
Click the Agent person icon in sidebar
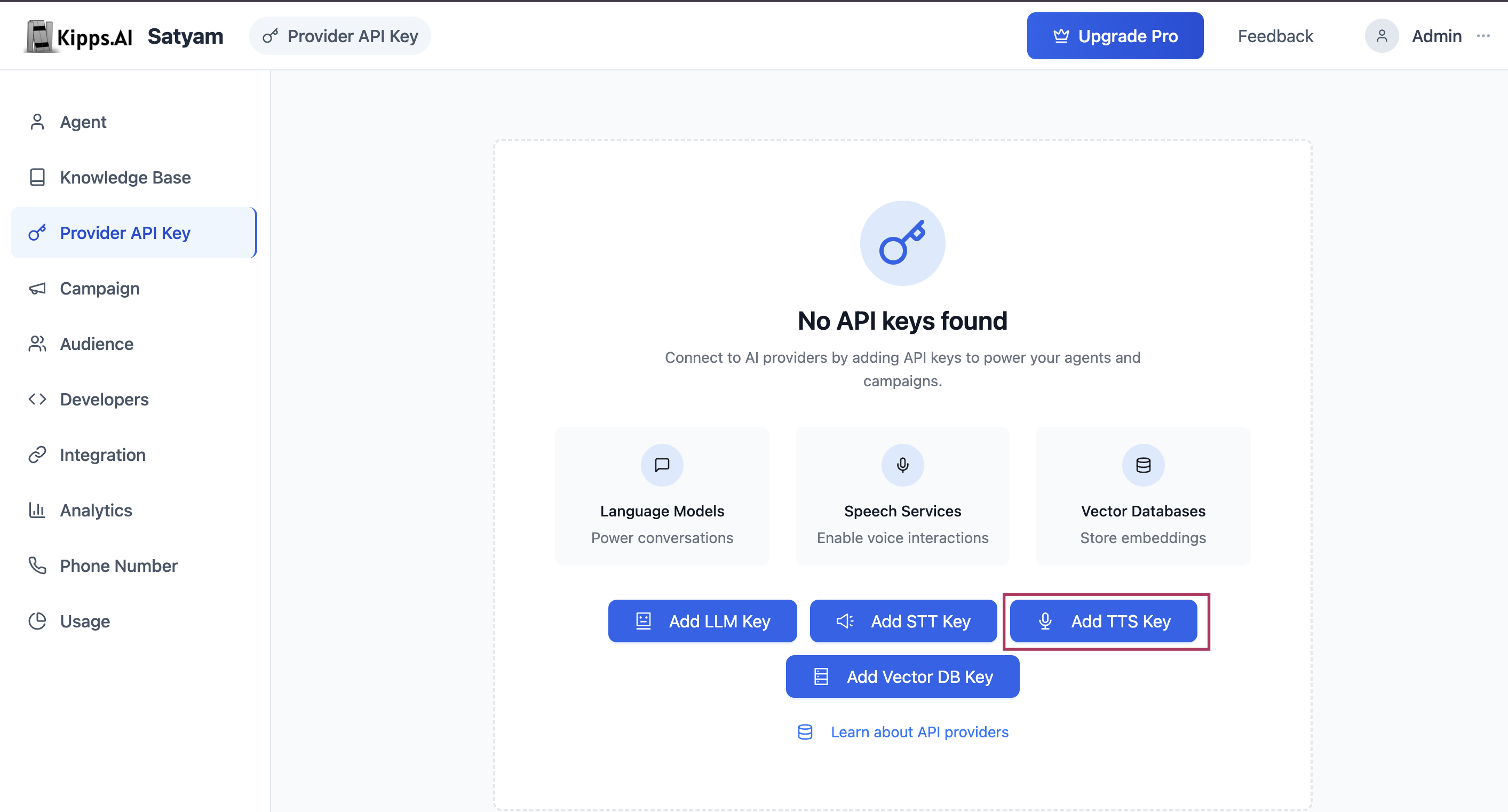tap(37, 122)
